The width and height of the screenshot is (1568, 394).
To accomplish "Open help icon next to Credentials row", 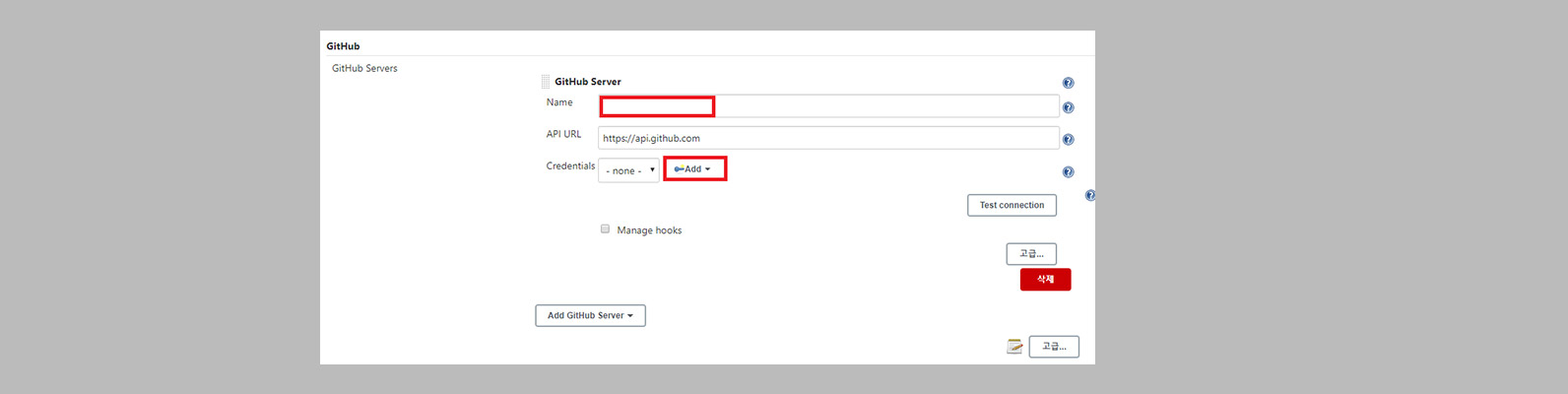I will (x=1068, y=172).
